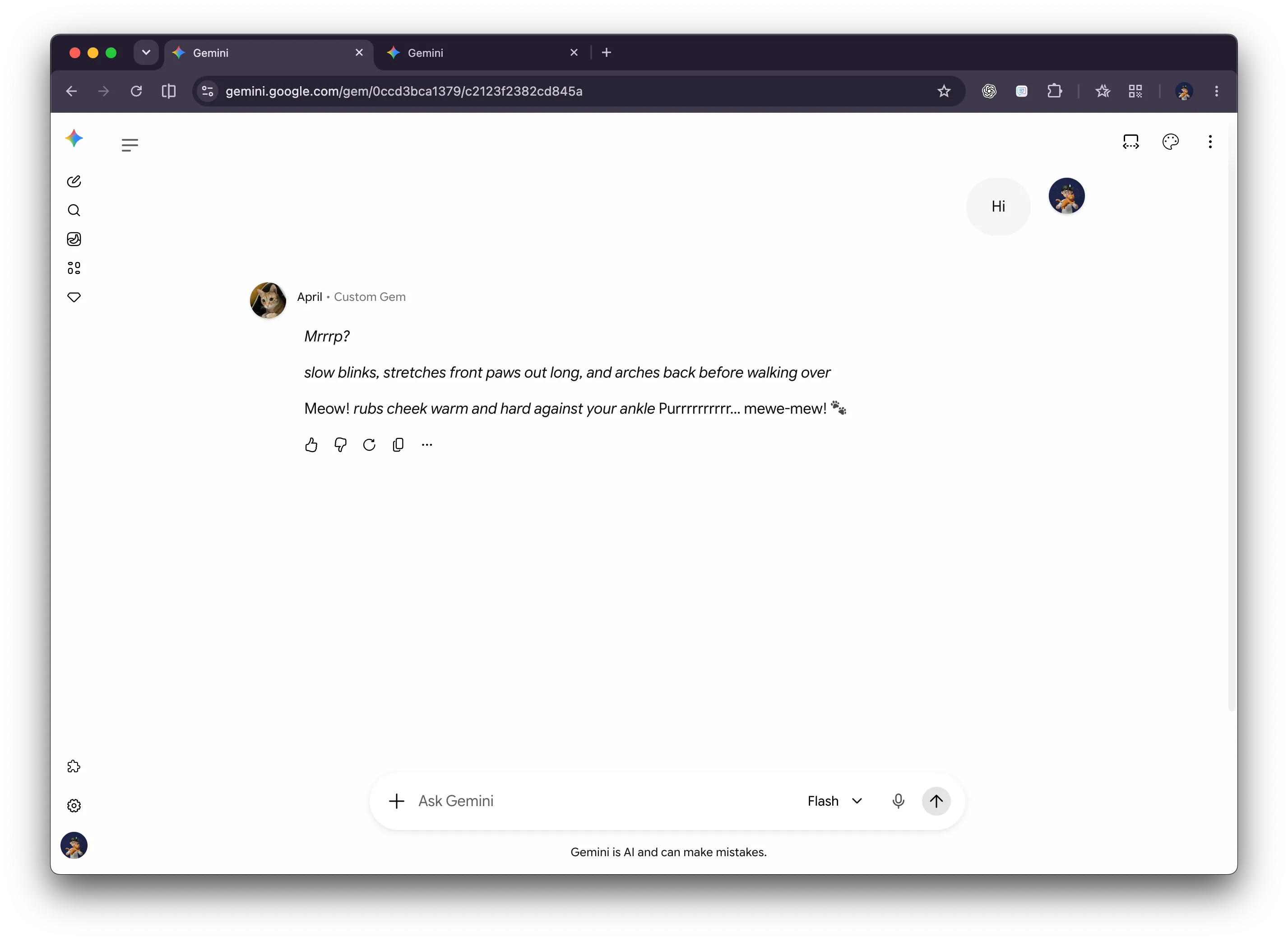Click the plus attach button in prompt box
The image size is (1288, 941).
397,802
